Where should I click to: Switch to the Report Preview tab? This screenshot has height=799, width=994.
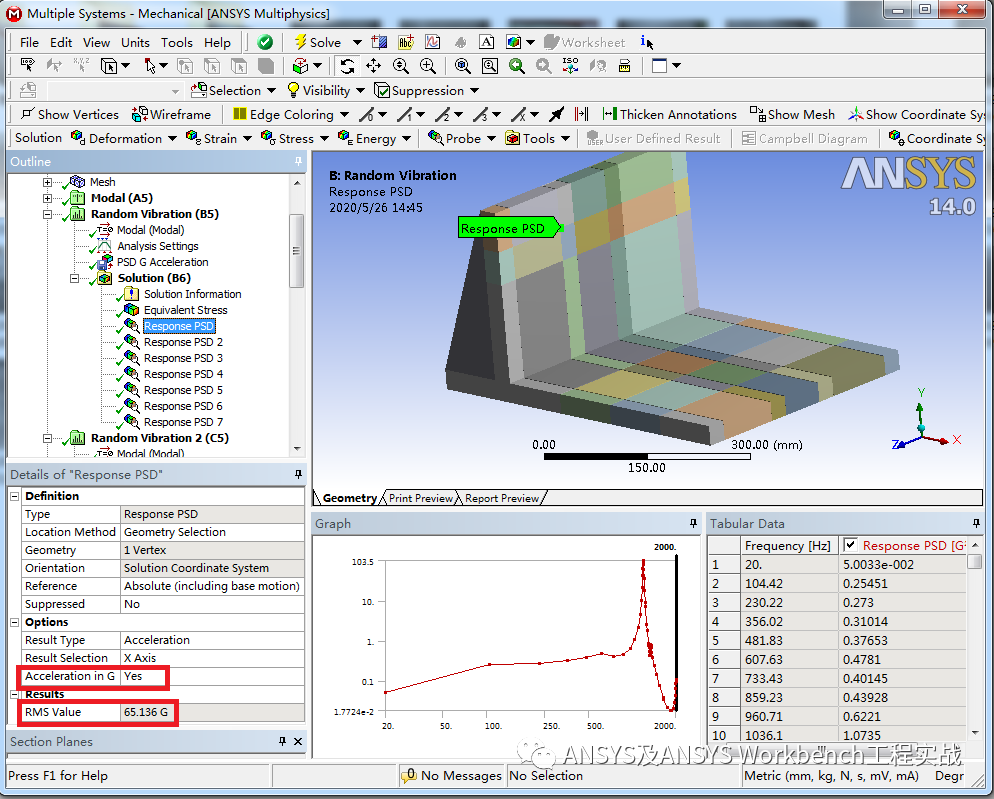502,498
